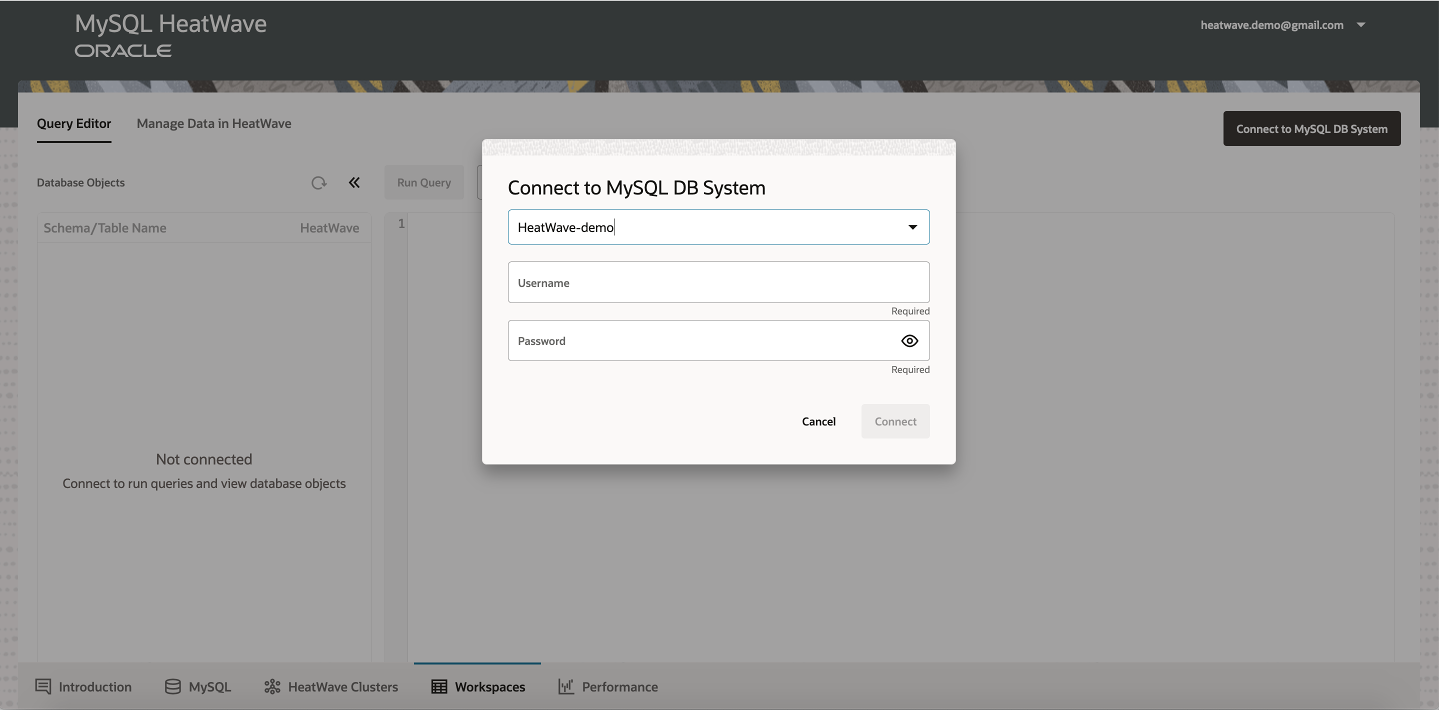The image size is (1440, 710).
Task: Open the Manage Data in HeatWave tab
Action: click(x=213, y=123)
